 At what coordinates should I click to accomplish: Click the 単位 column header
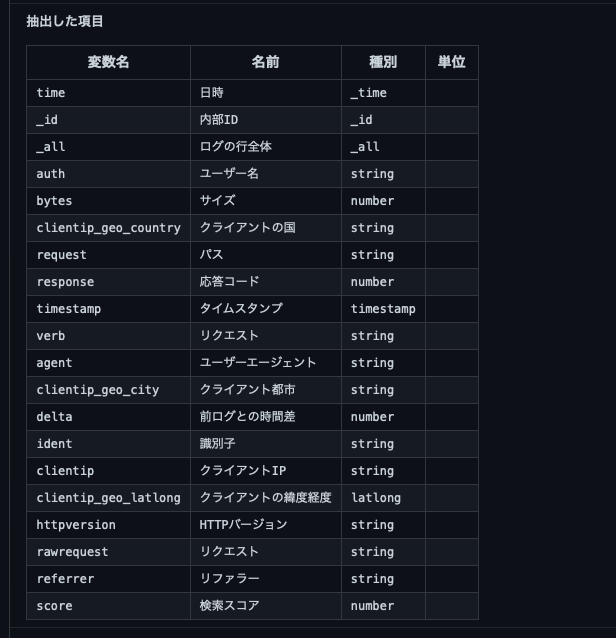click(451, 62)
